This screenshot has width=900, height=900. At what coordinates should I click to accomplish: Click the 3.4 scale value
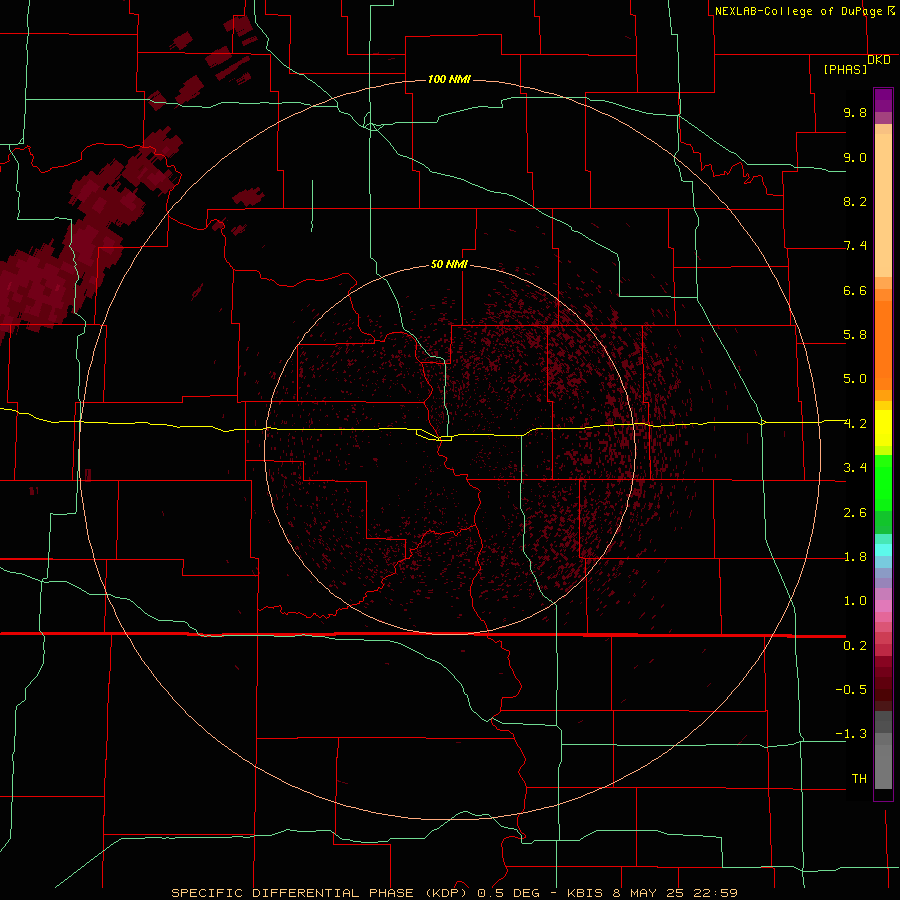pos(855,468)
